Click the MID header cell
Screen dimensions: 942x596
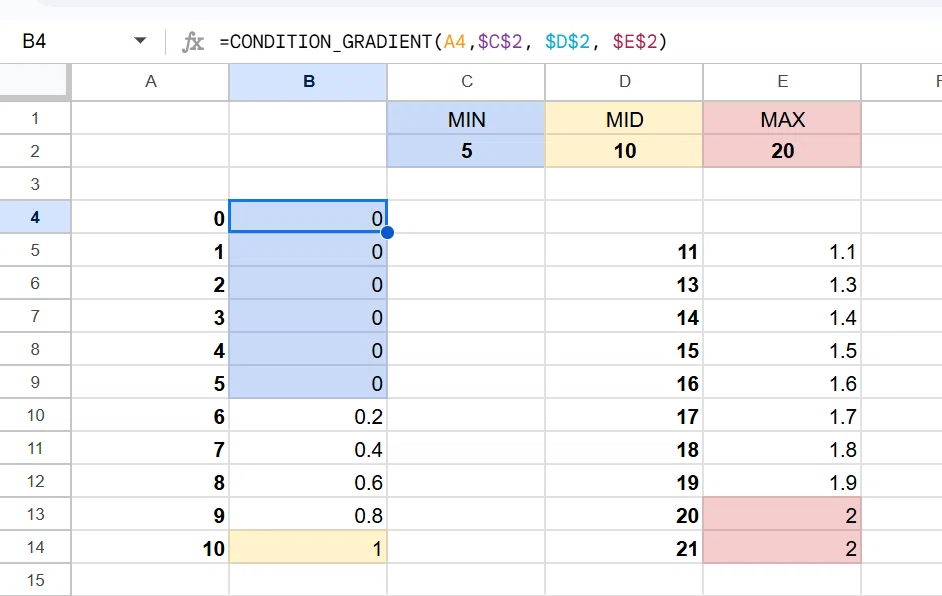pyautogui.click(x=624, y=118)
